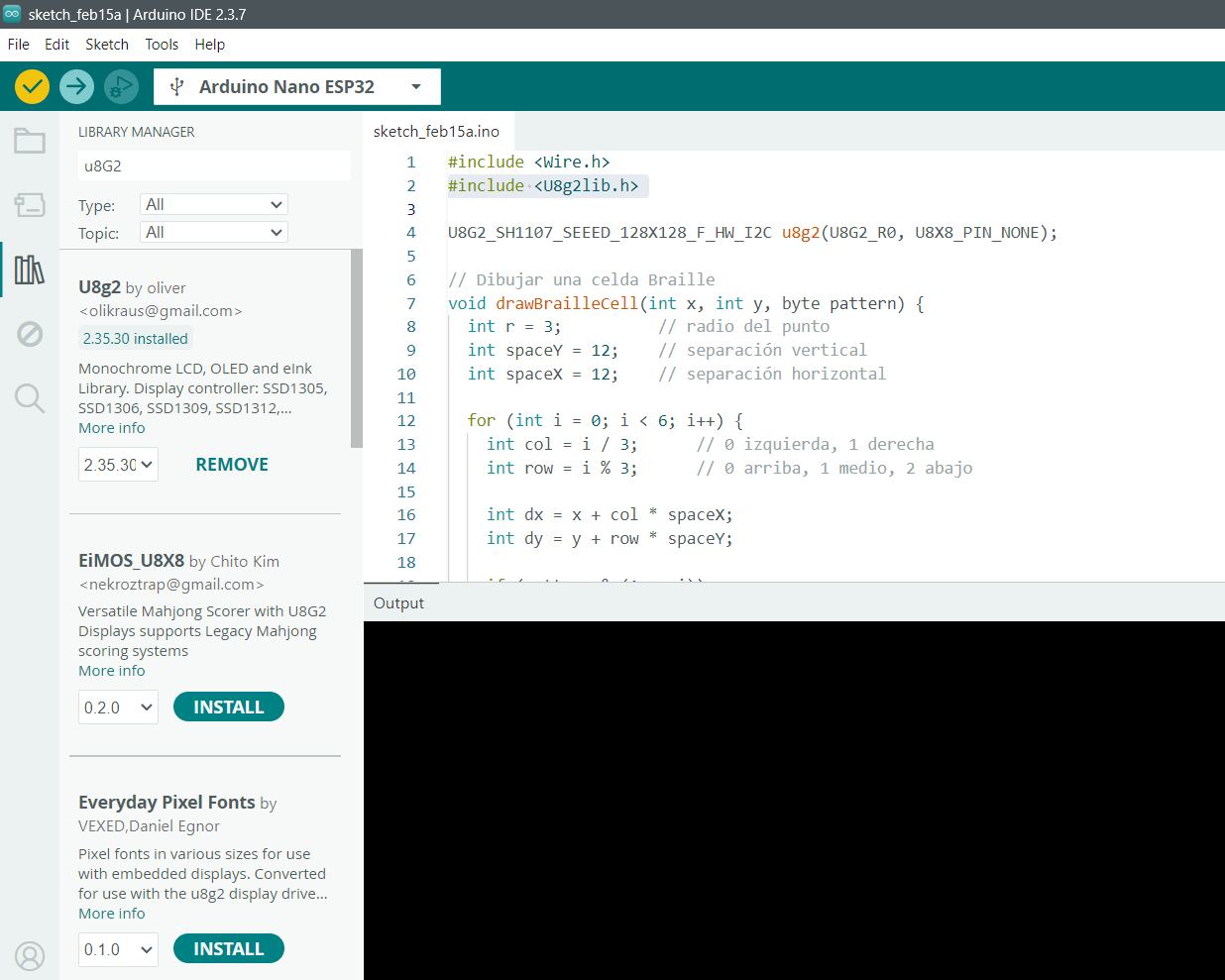Click the u8g2 constructor line 4
Image resolution: width=1225 pixels, height=980 pixels.
point(753,233)
